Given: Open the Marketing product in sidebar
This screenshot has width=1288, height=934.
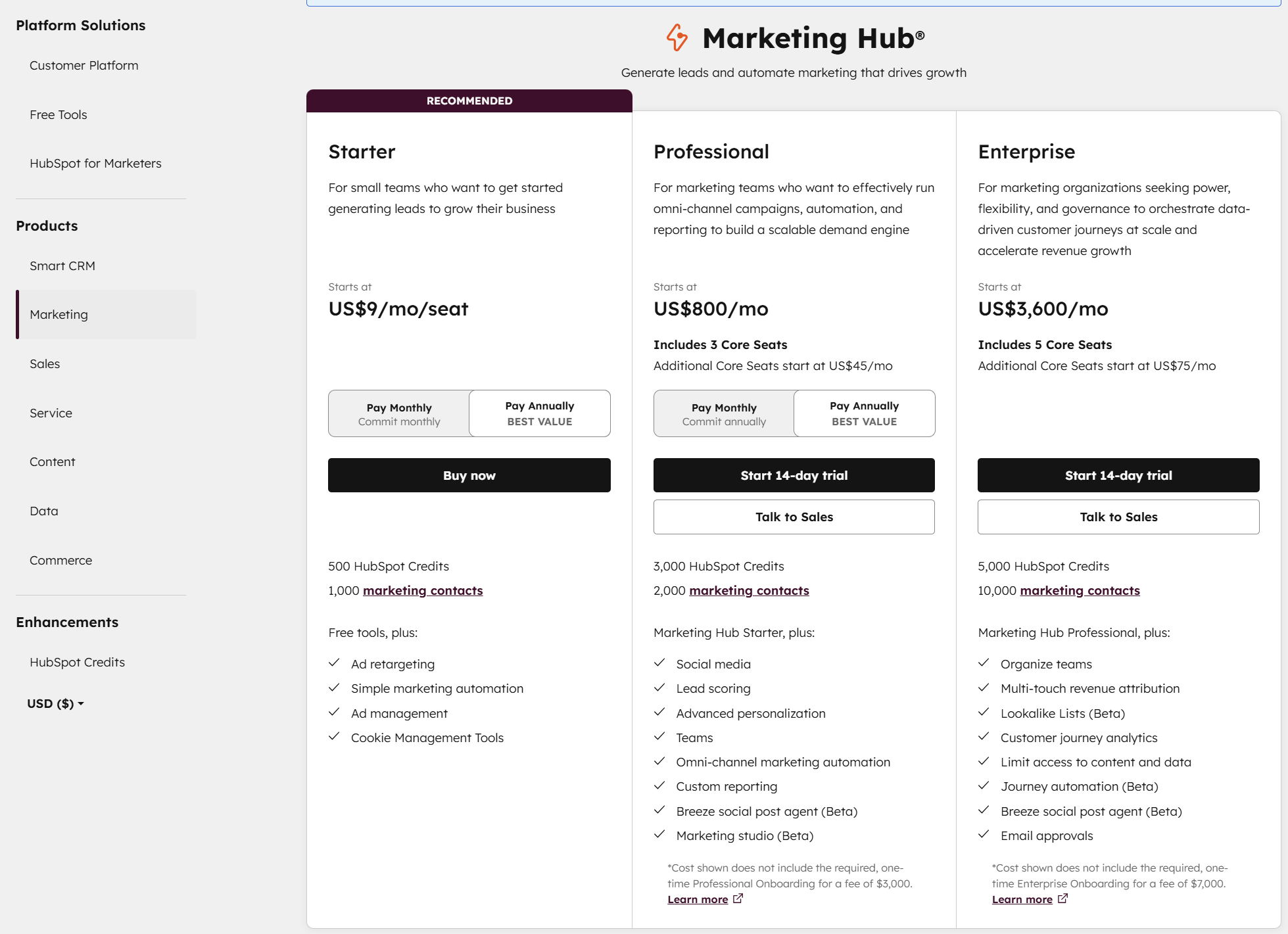Looking at the screenshot, I should coord(59,315).
